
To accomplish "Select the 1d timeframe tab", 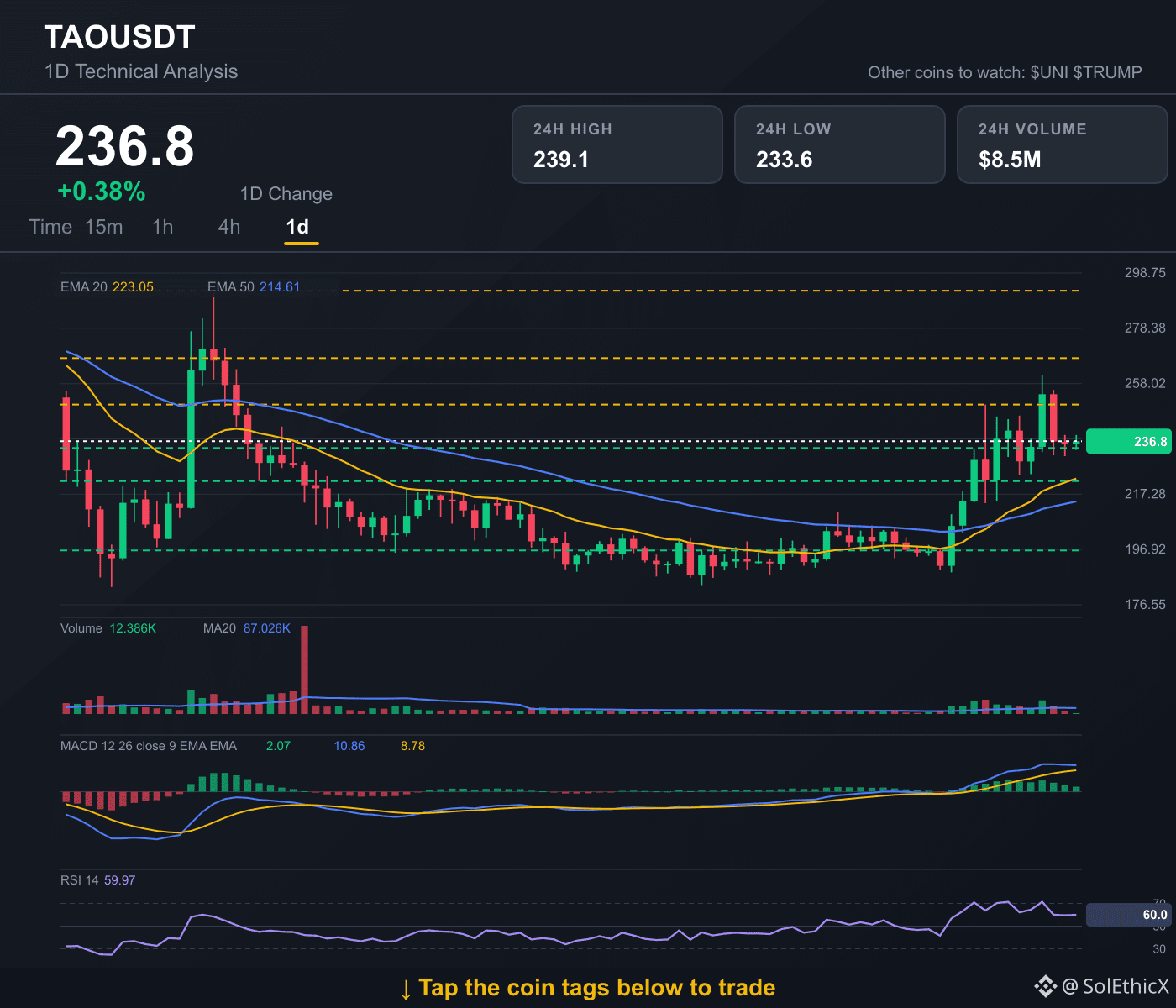I will tap(298, 227).
